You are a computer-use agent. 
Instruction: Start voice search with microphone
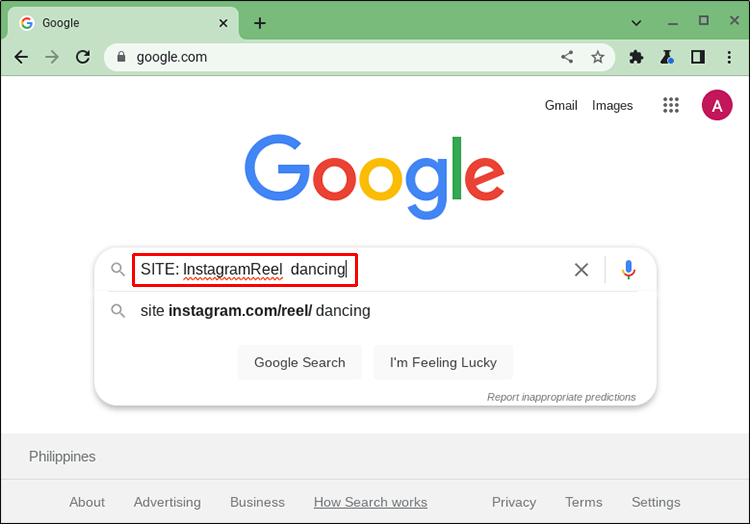click(x=628, y=269)
